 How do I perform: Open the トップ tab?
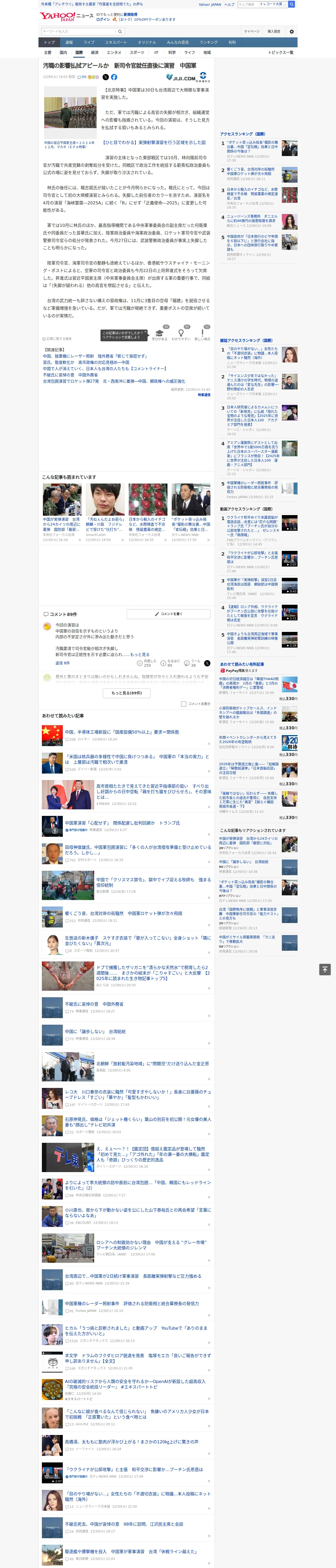(49, 43)
